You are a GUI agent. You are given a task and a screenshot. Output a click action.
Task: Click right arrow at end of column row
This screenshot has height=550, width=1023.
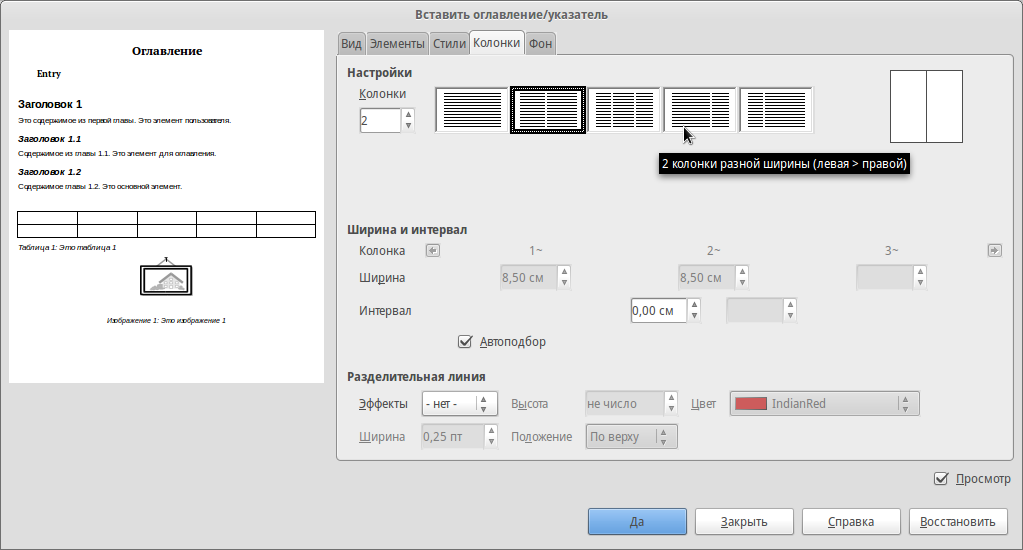pos(994,251)
